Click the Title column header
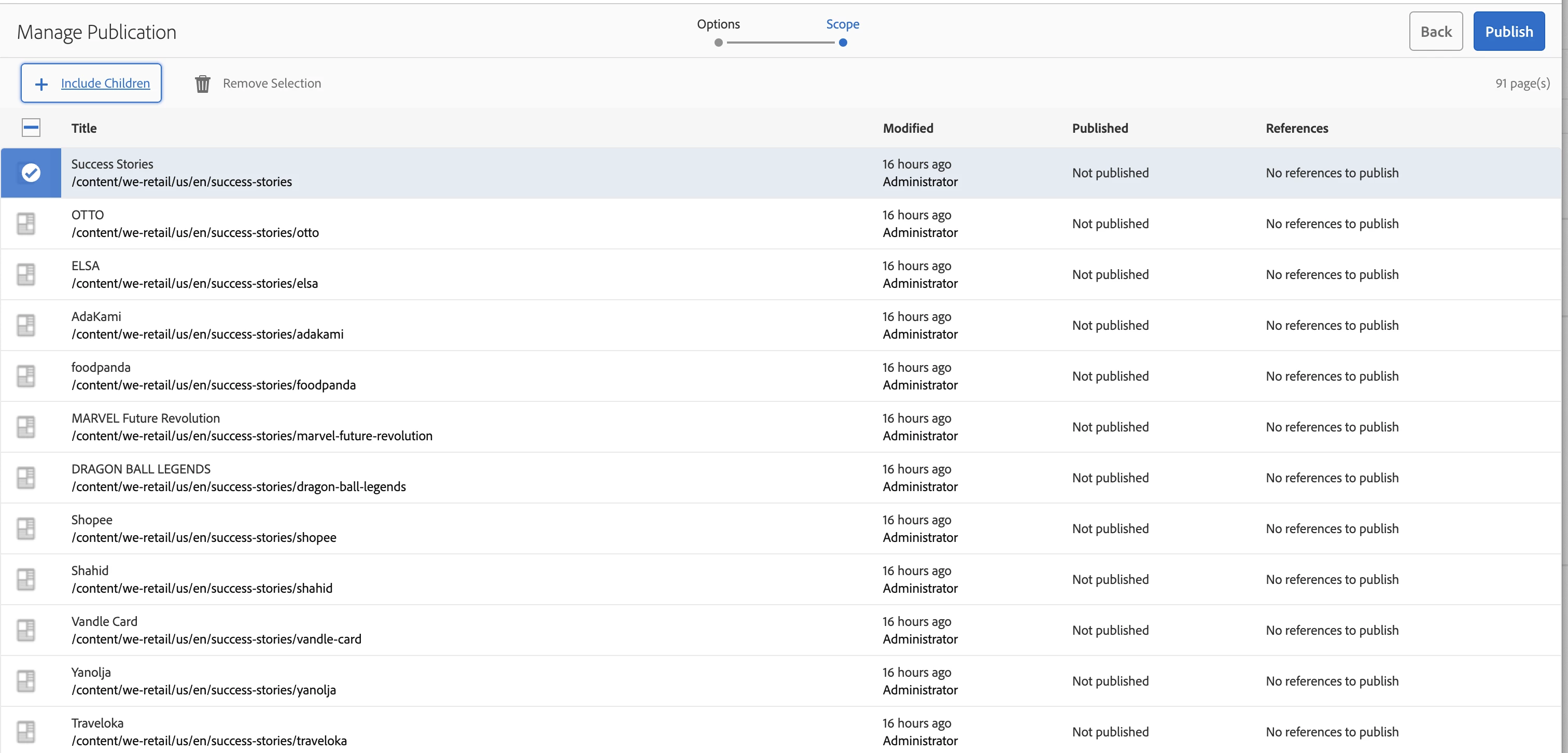 (84, 129)
